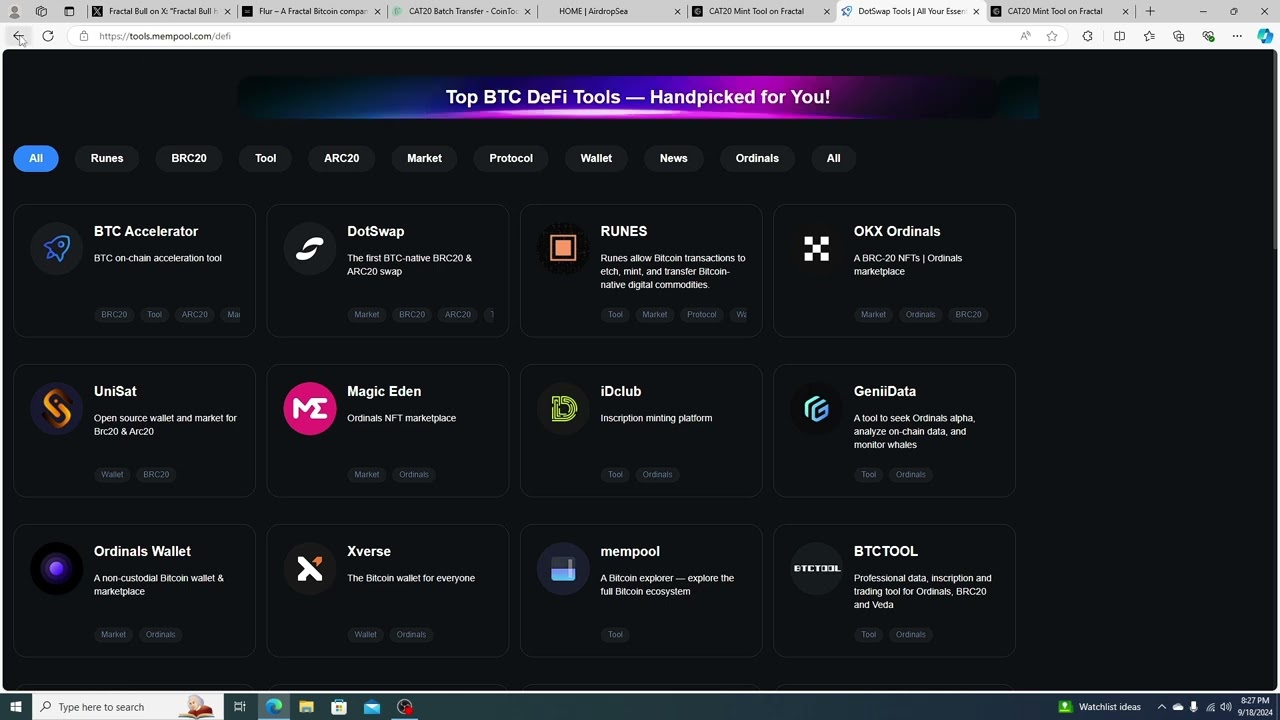Click Wallet tag on Xverse card
Viewport: 1280px width, 720px height.
(x=365, y=634)
